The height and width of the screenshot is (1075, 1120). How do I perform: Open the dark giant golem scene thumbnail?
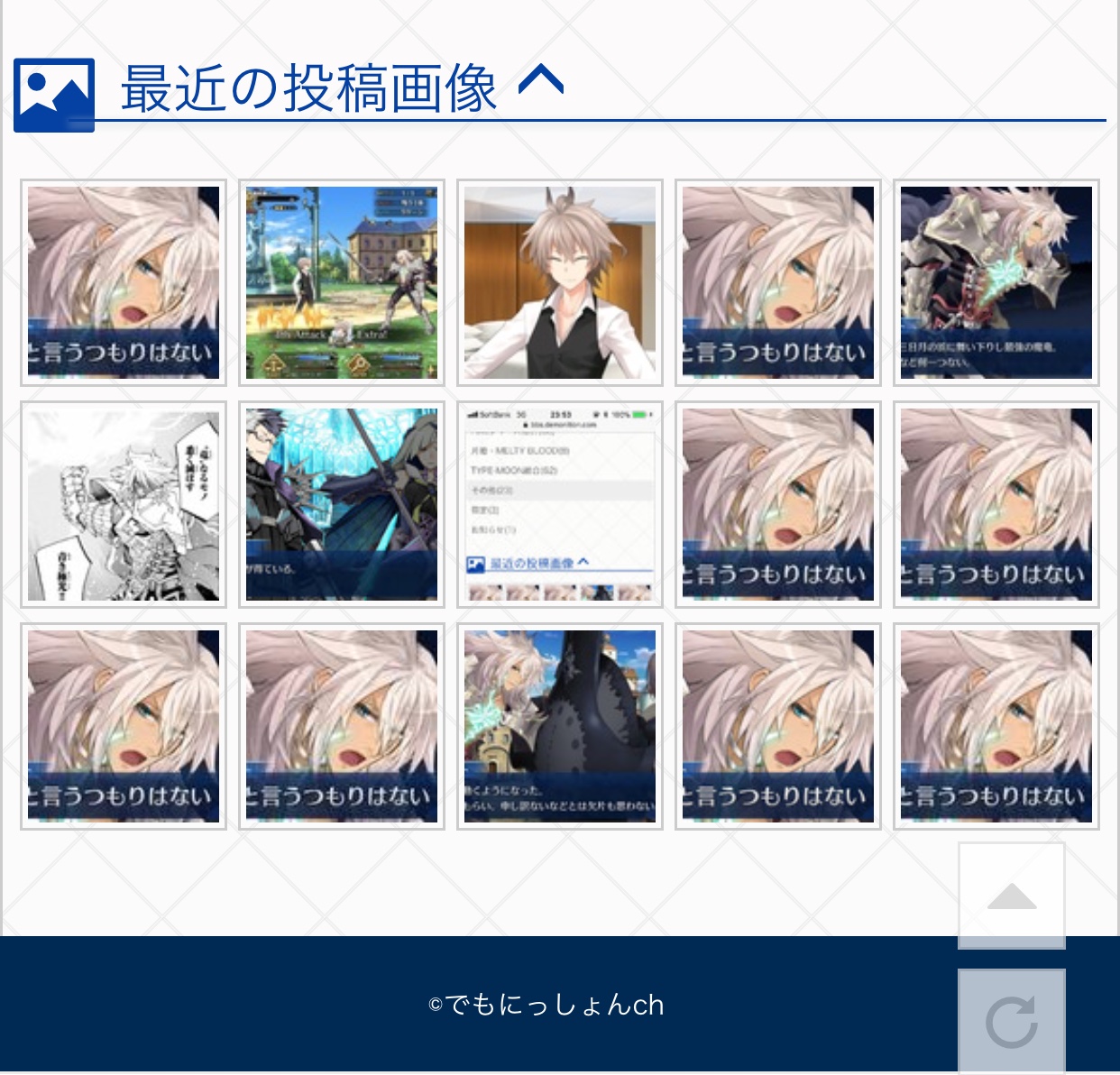[x=560, y=726]
